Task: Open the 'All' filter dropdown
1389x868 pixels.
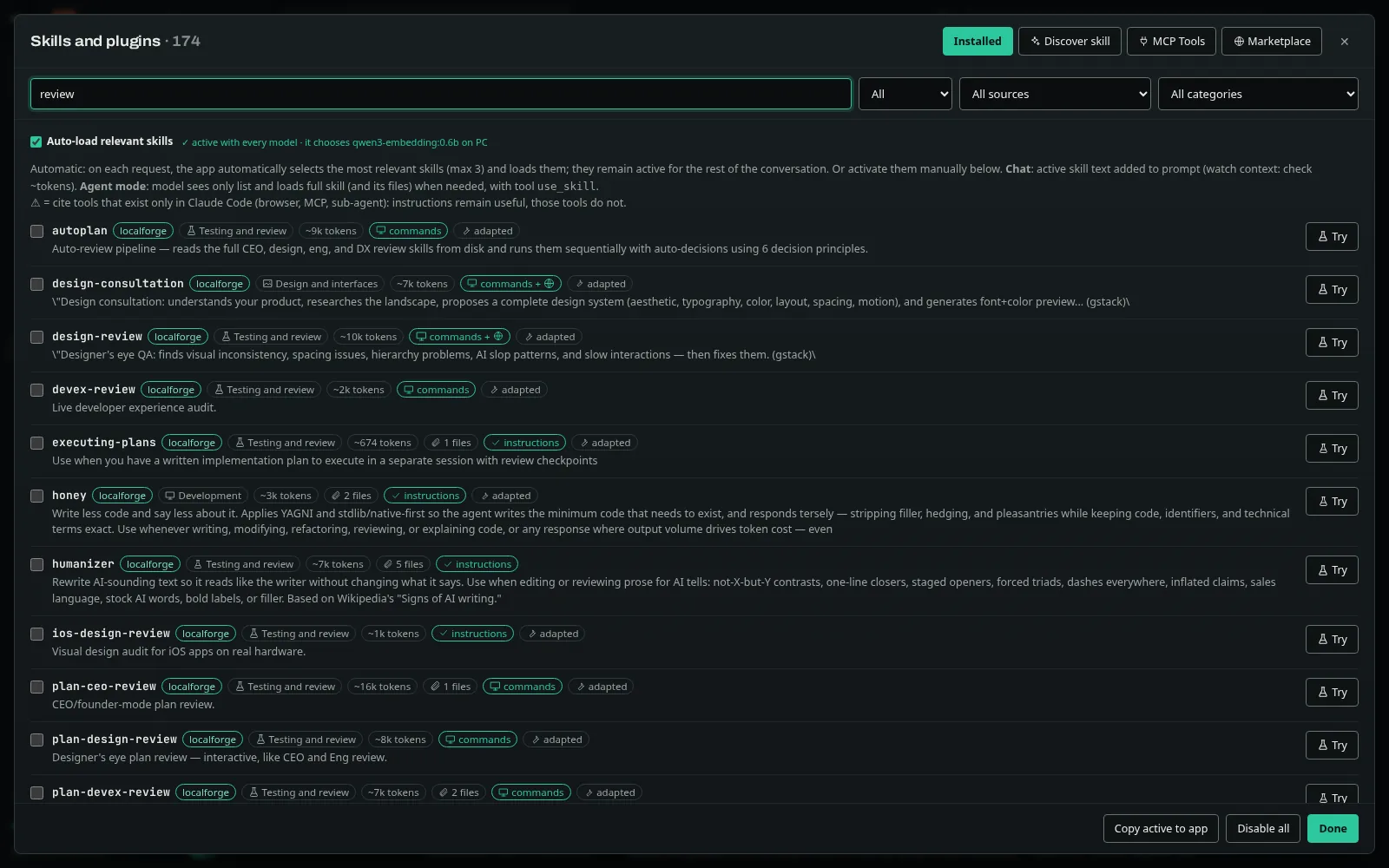Action: click(905, 94)
